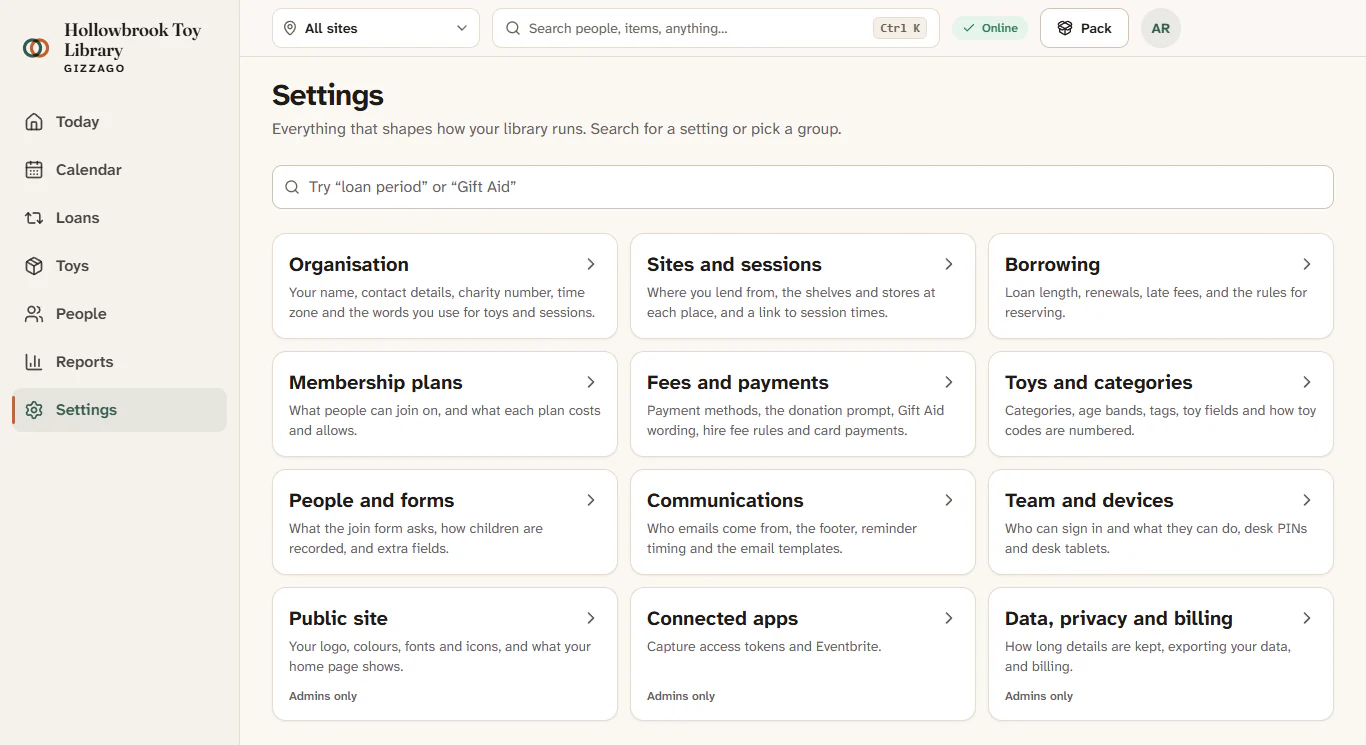Viewport: 1366px width, 745px height.
Task: Click the chevron on Borrowing card
Action: click(x=1307, y=264)
